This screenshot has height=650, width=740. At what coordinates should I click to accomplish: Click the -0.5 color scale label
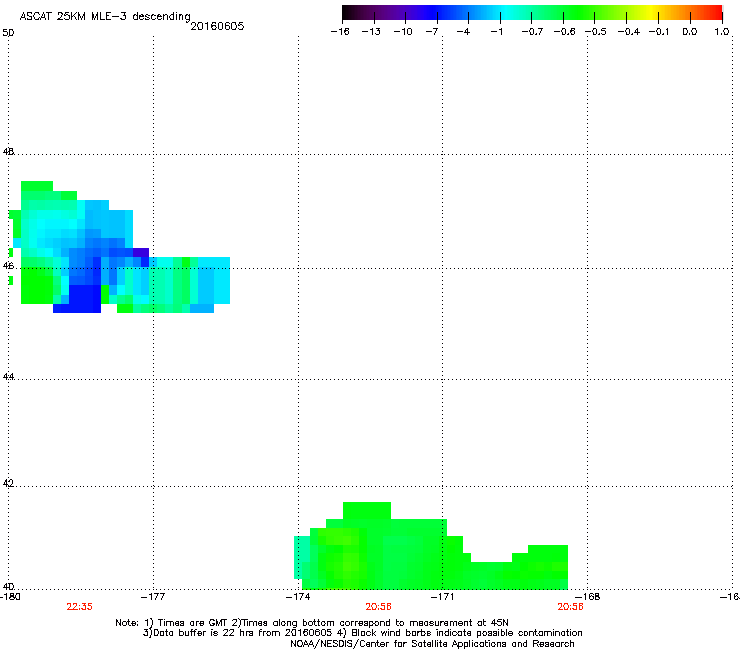point(596,32)
